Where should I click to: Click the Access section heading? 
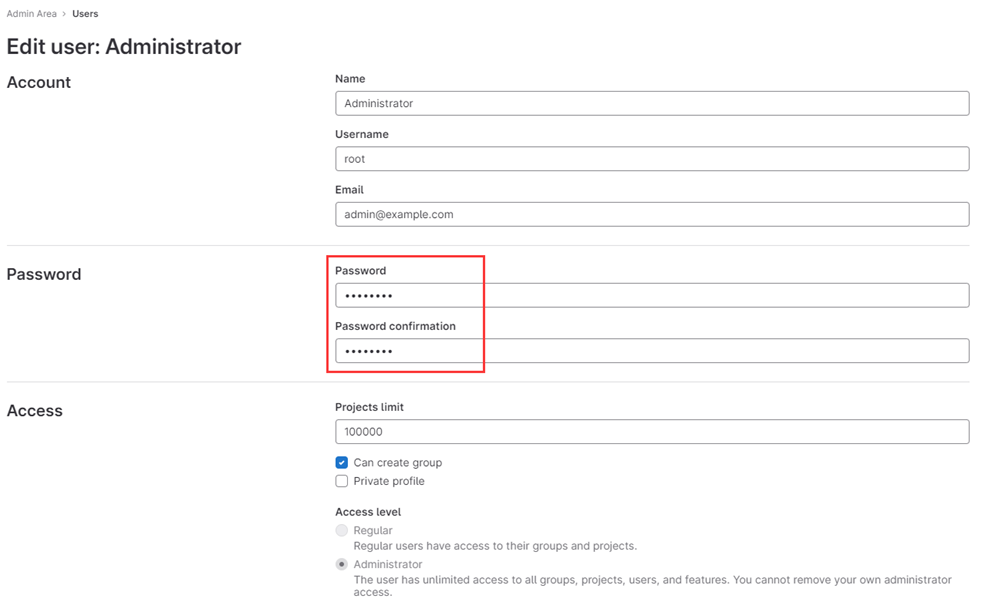(x=35, y=410)
